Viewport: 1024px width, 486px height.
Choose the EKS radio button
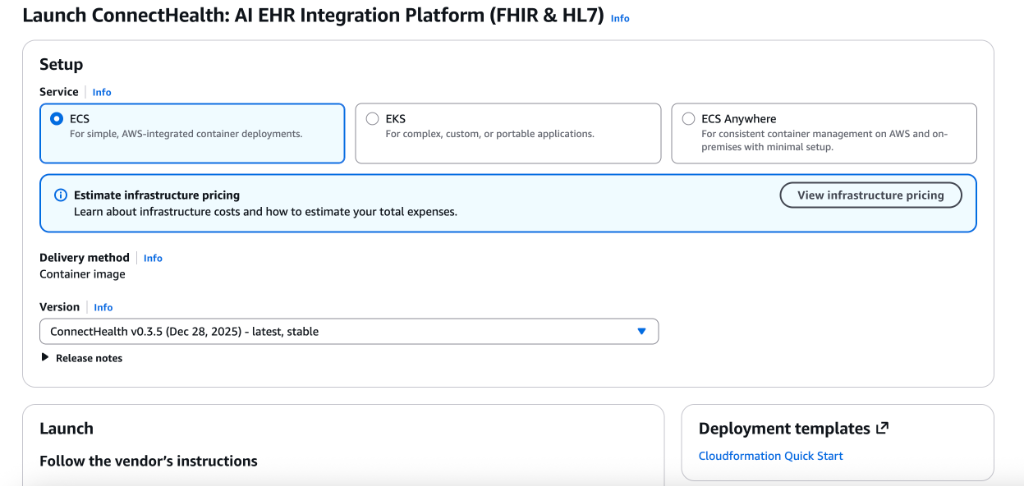[x=372, y=118]
